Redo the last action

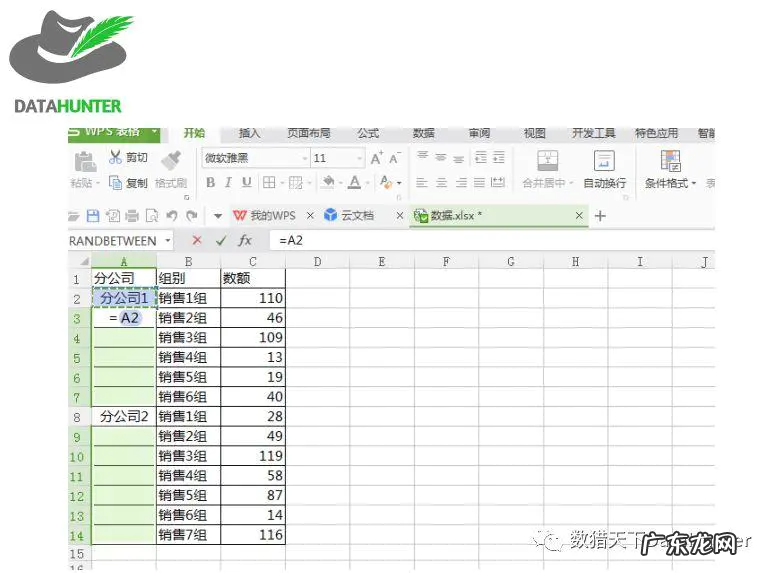point(192,216)
